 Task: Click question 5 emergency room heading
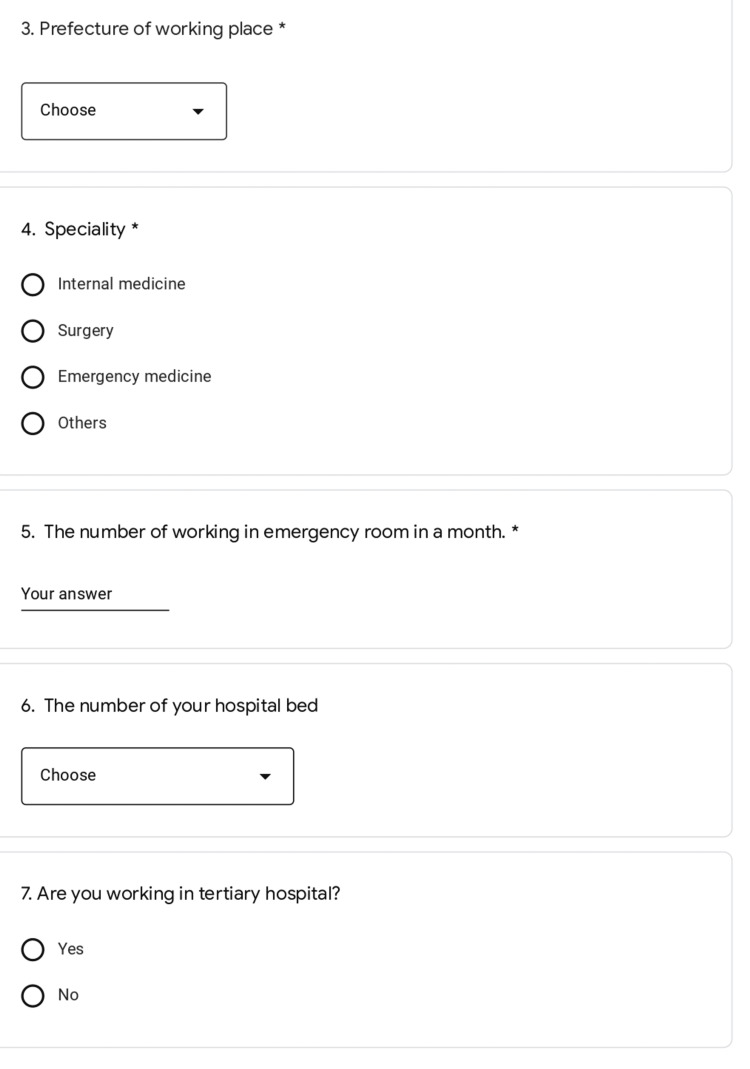pos(269,532)
